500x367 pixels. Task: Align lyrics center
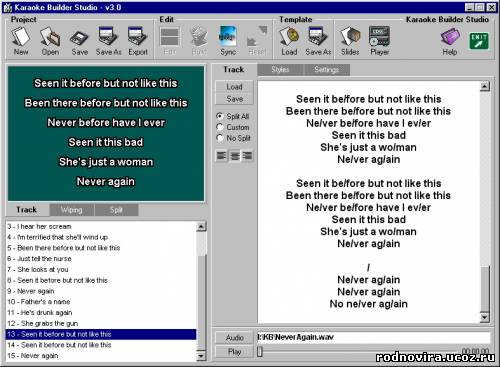235,156
